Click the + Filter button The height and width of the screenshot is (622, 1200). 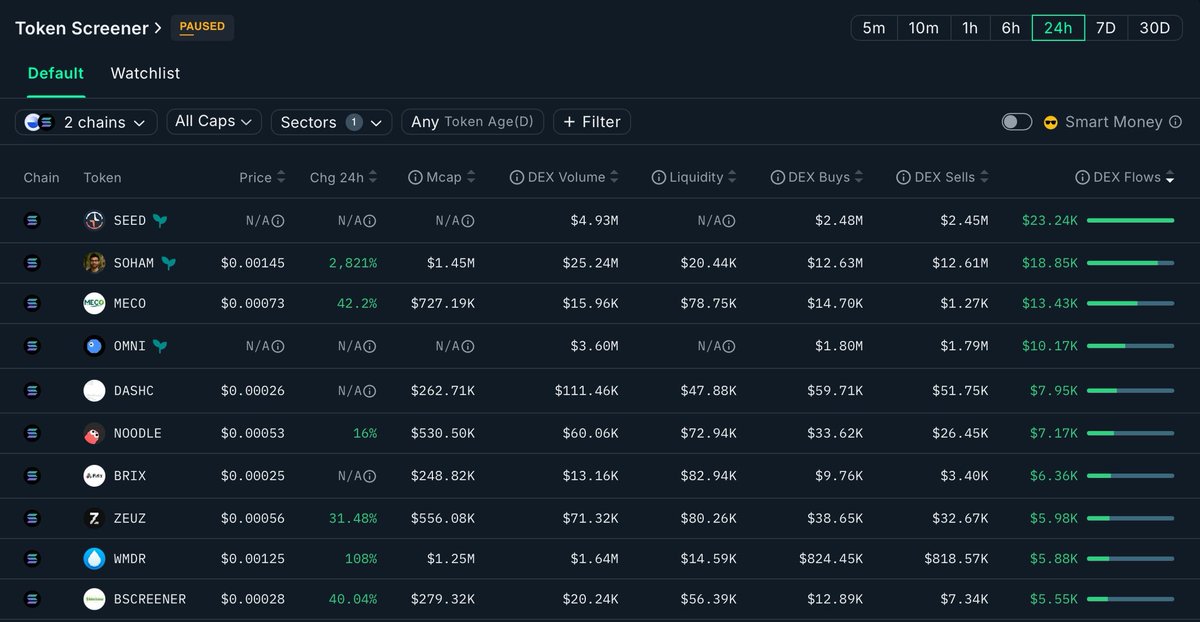pyautogui.click(x=592, y=122)
